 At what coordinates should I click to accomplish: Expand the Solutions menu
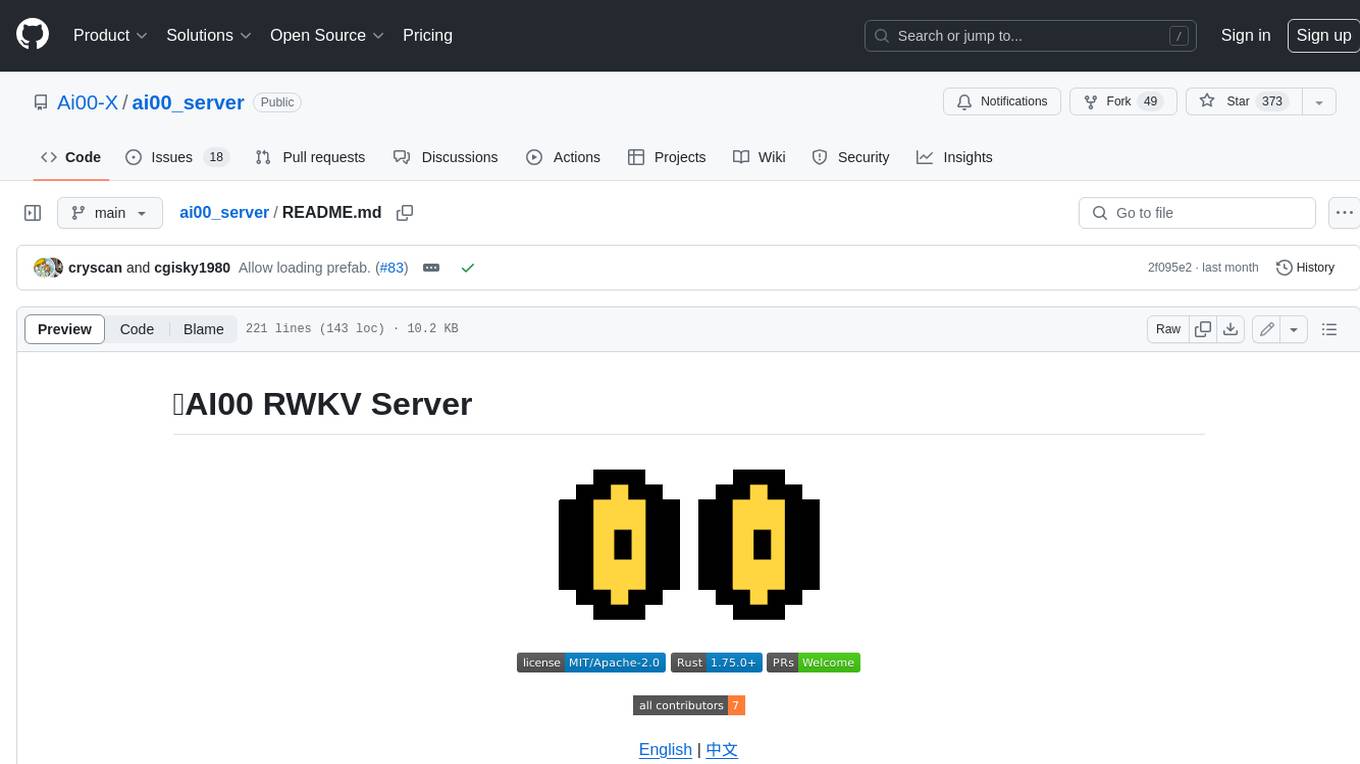tap(209, 35)
